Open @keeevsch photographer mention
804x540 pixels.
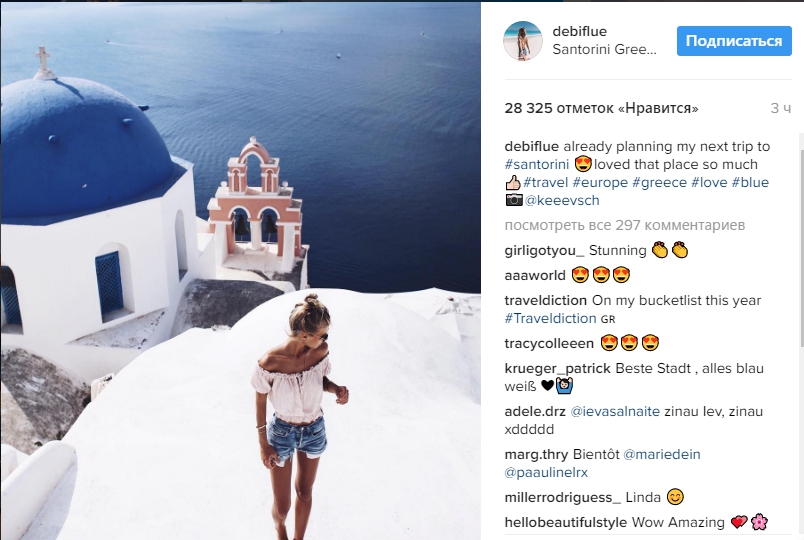coord(562,201)
